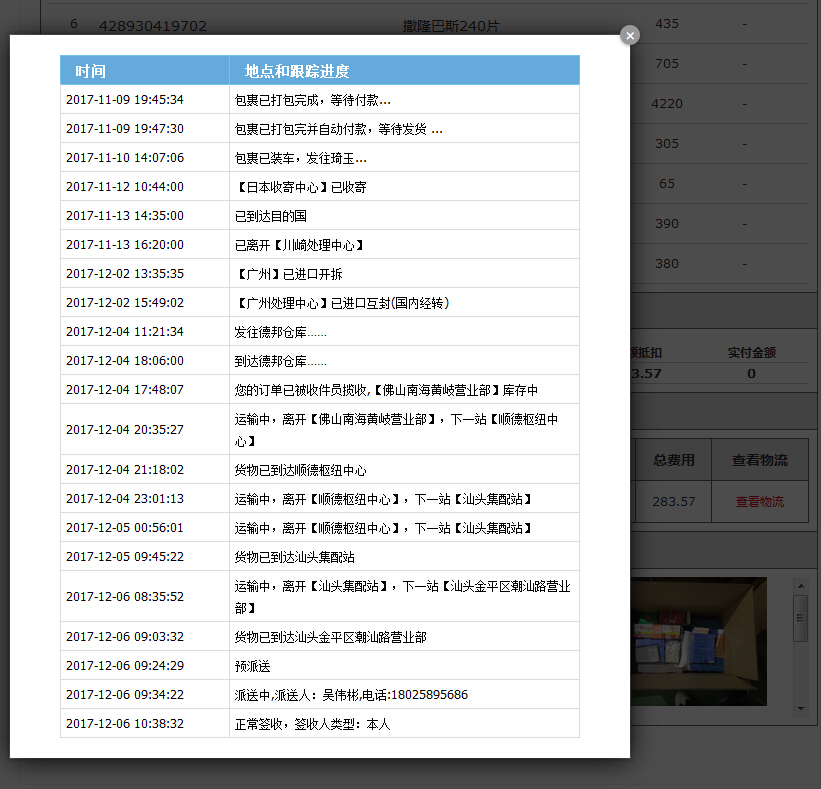The height and width of the screenshot is (789, 821).
Task: Click item name 撒隆巴斯240片 in background
Action: pyautogui.click(x=451, y=26)
